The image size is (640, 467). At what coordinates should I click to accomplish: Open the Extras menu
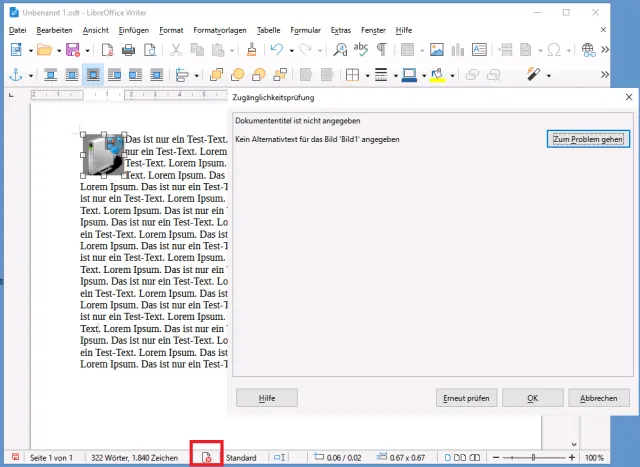click(341, 30)
